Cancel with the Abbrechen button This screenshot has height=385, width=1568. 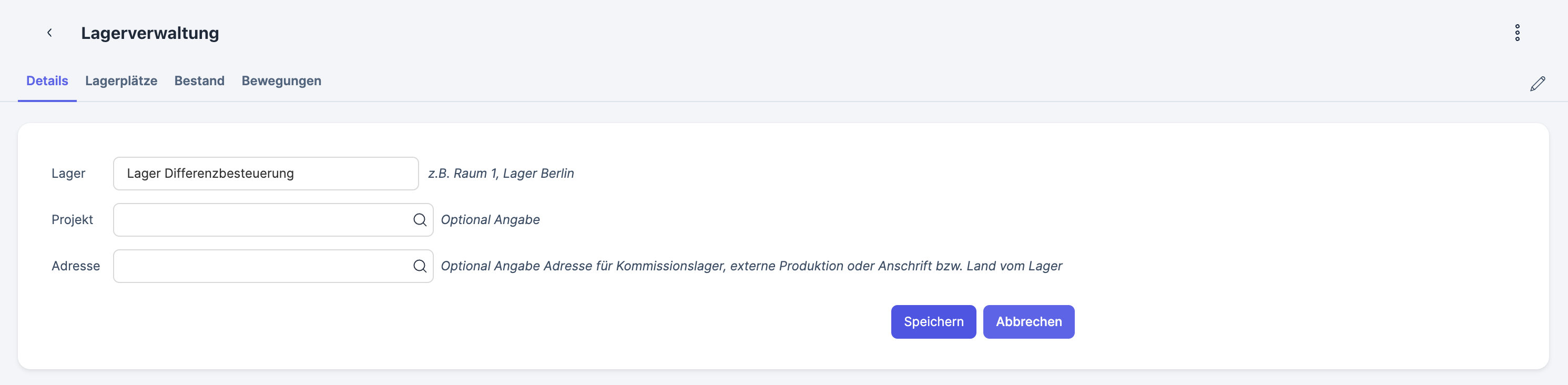click(1028, 322)
